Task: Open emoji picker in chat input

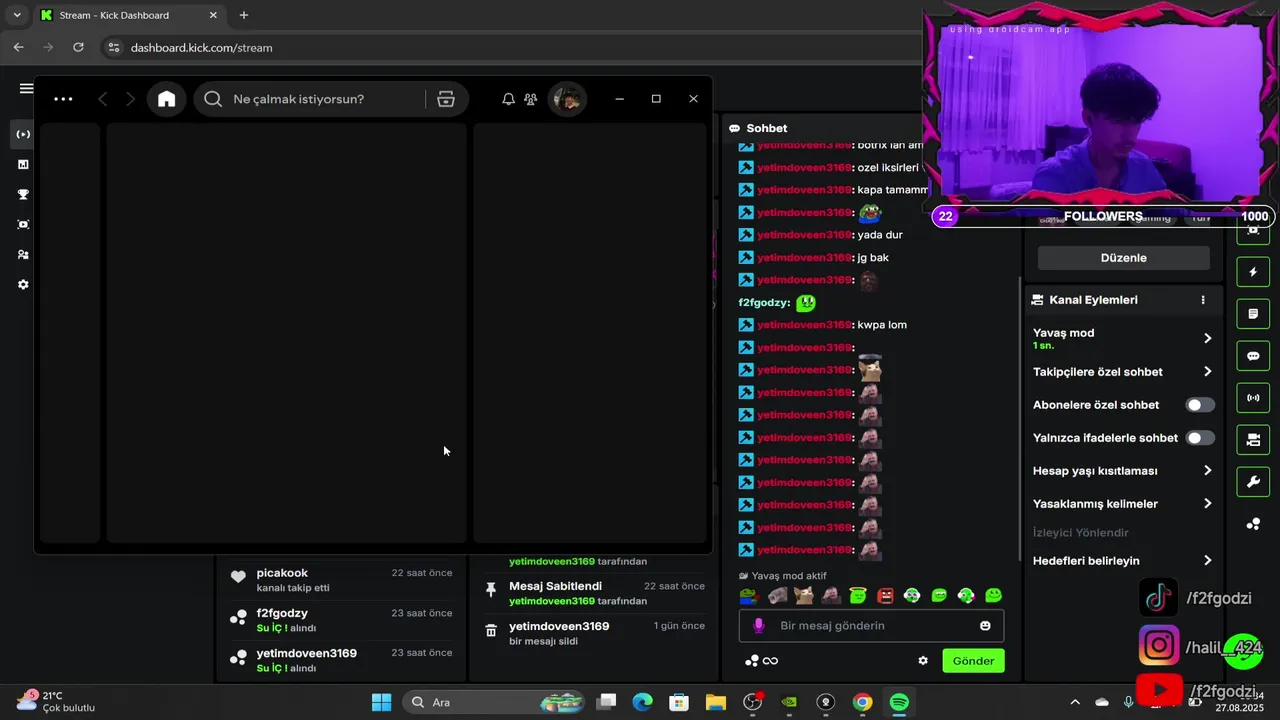Action: (985, 626)
